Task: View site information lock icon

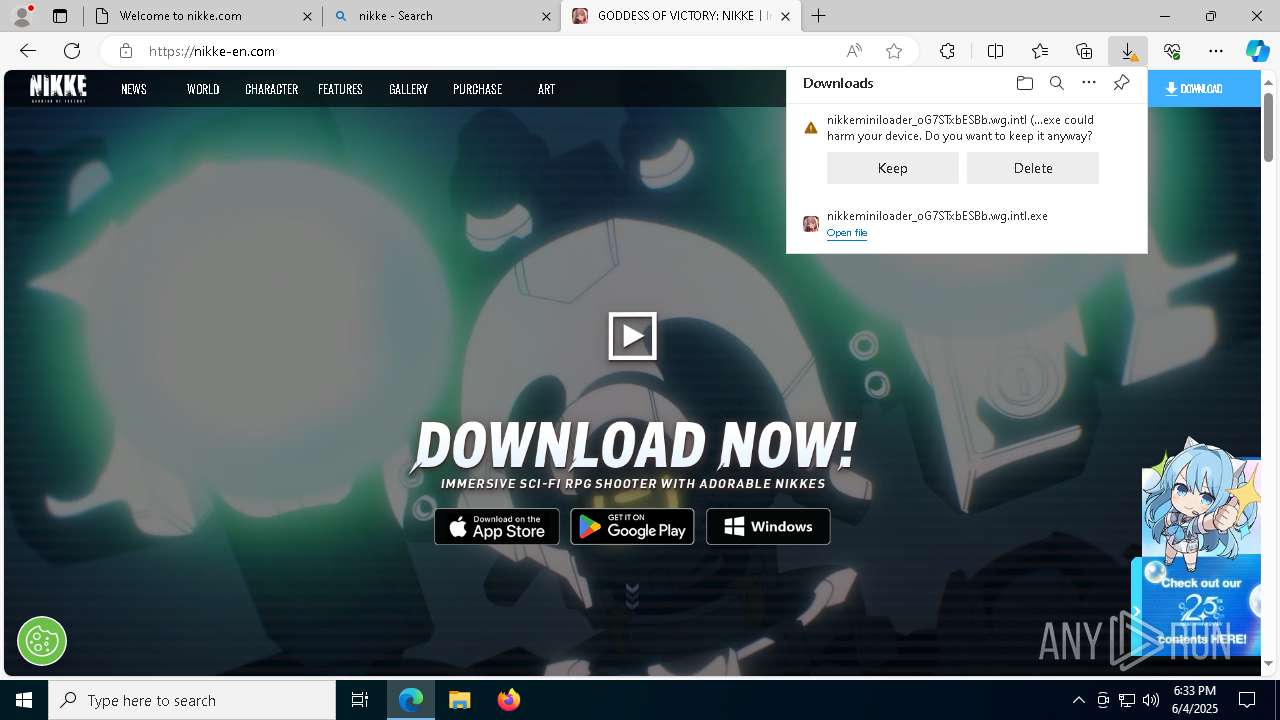Action: pos(125,51)
